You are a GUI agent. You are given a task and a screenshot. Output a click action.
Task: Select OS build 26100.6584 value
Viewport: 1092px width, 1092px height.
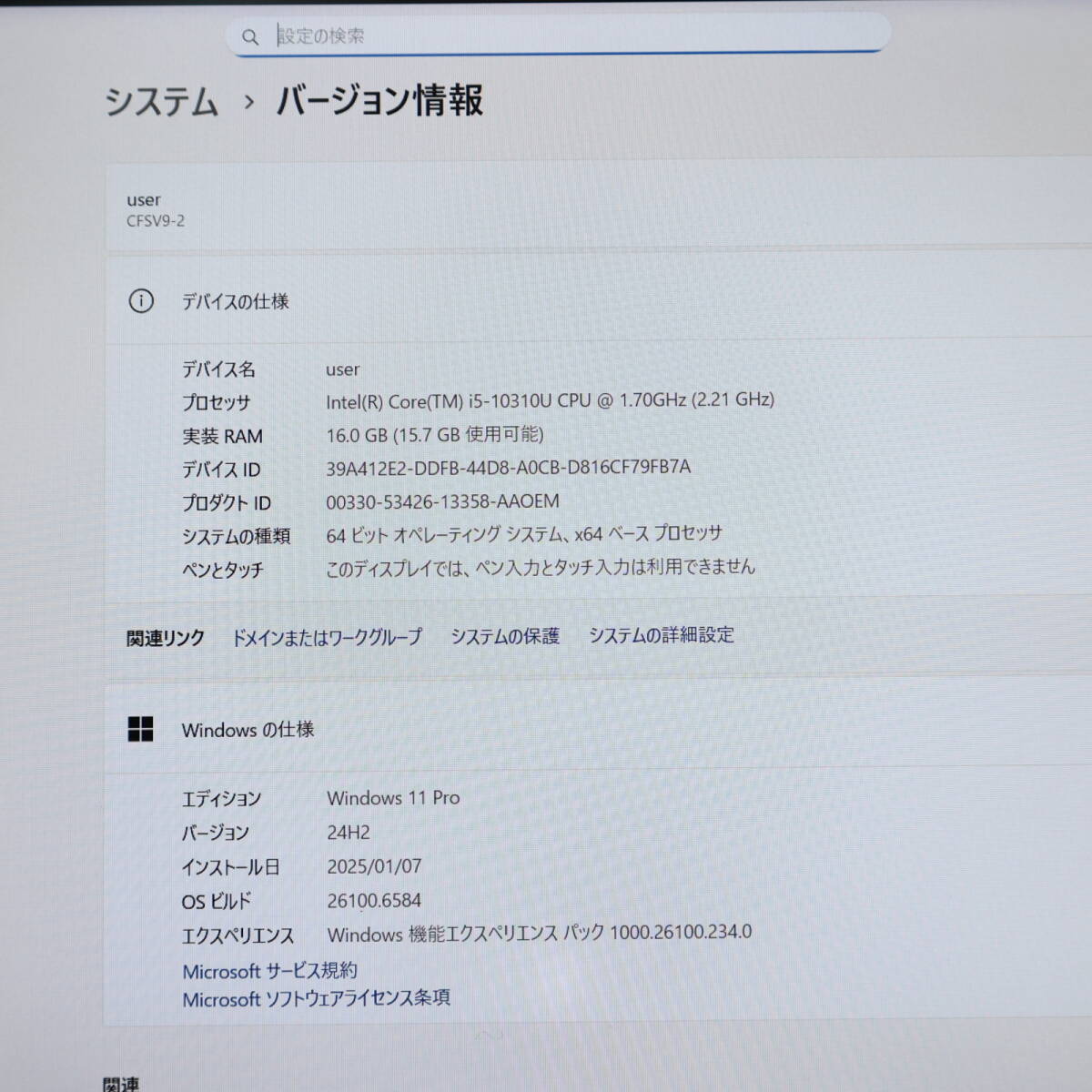coord(374,901)
